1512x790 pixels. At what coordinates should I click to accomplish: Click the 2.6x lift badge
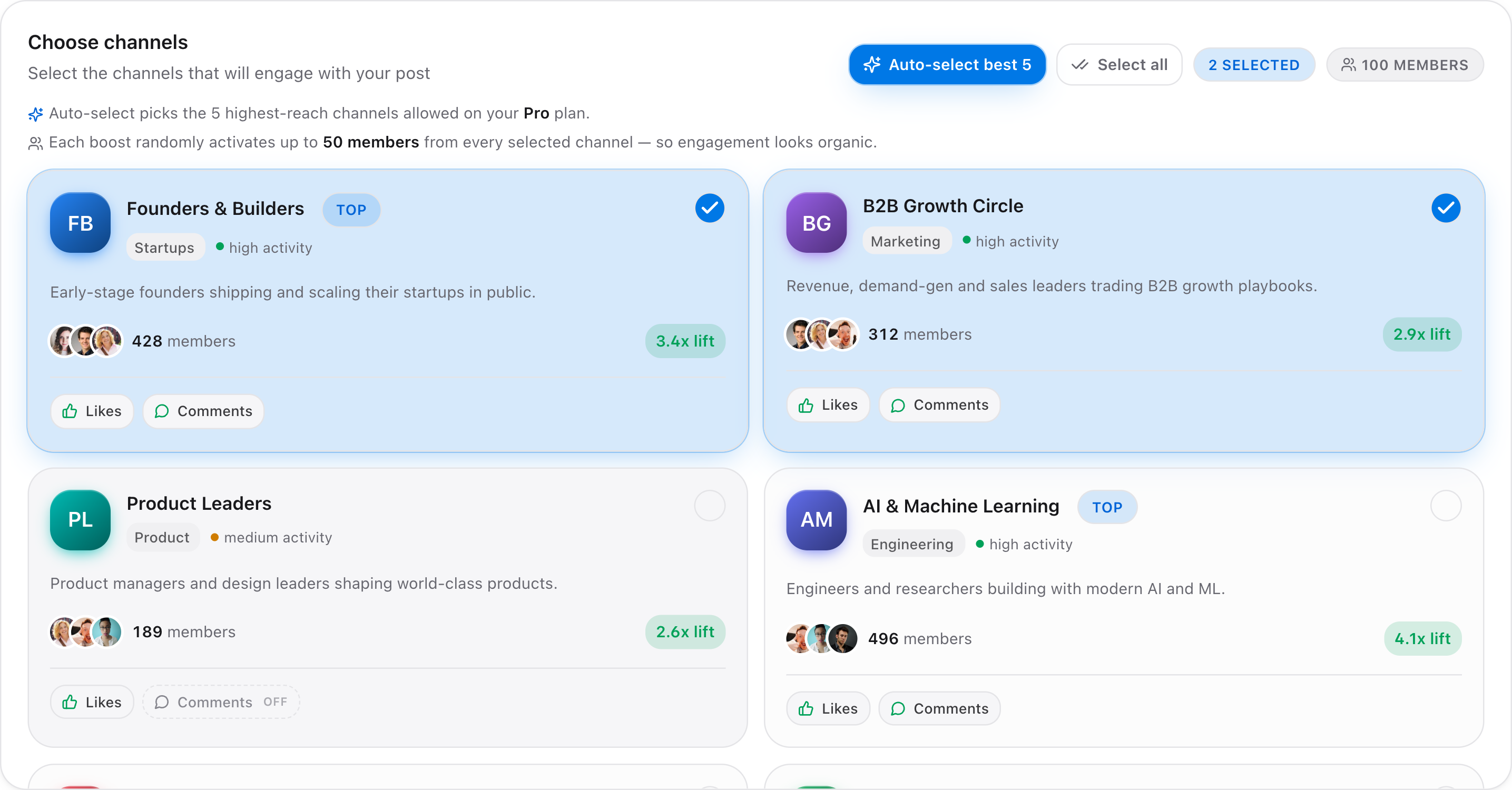pyautogui.click(x=685, y=632)
